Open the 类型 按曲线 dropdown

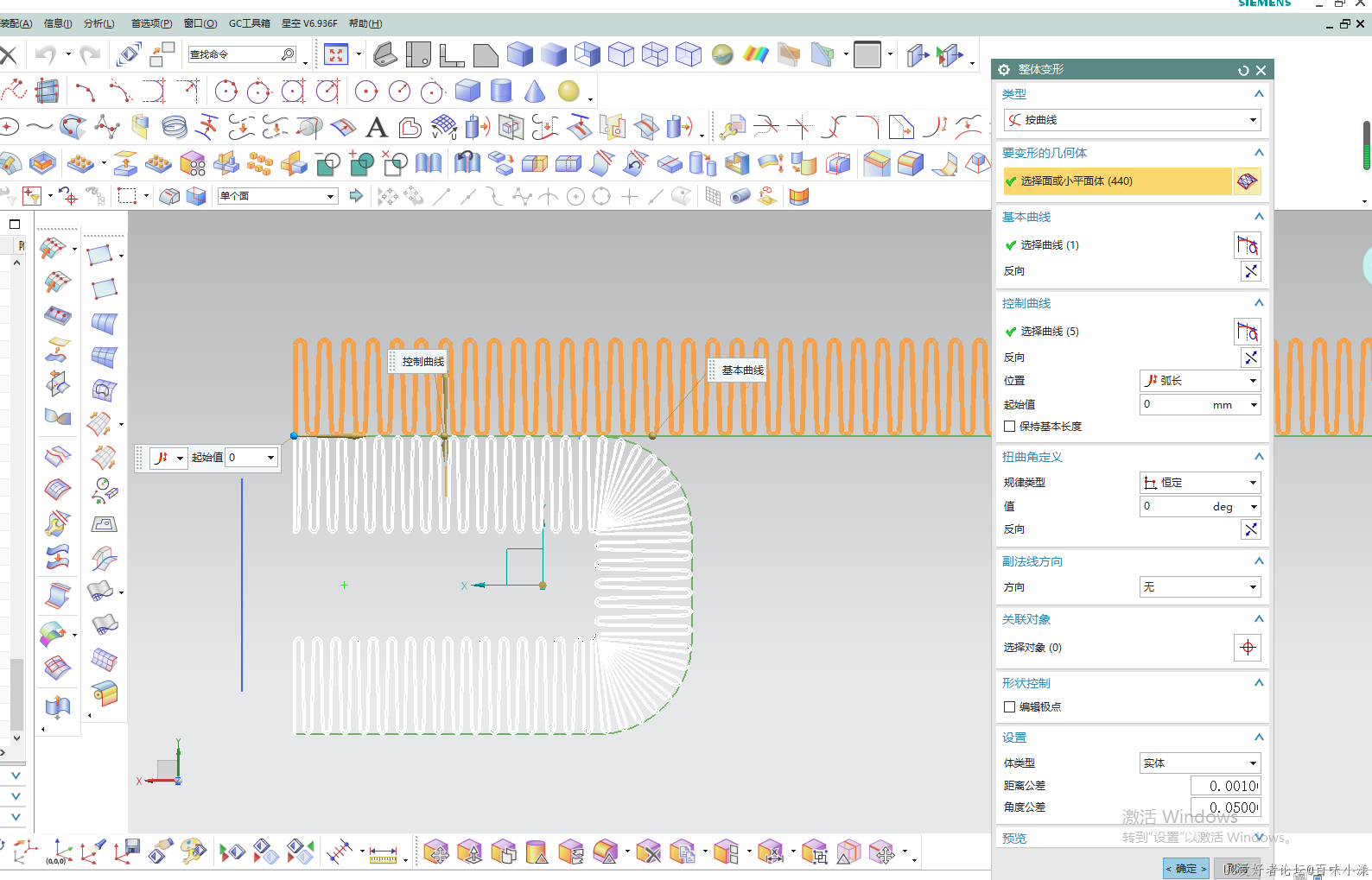(x=1132, y=120)
